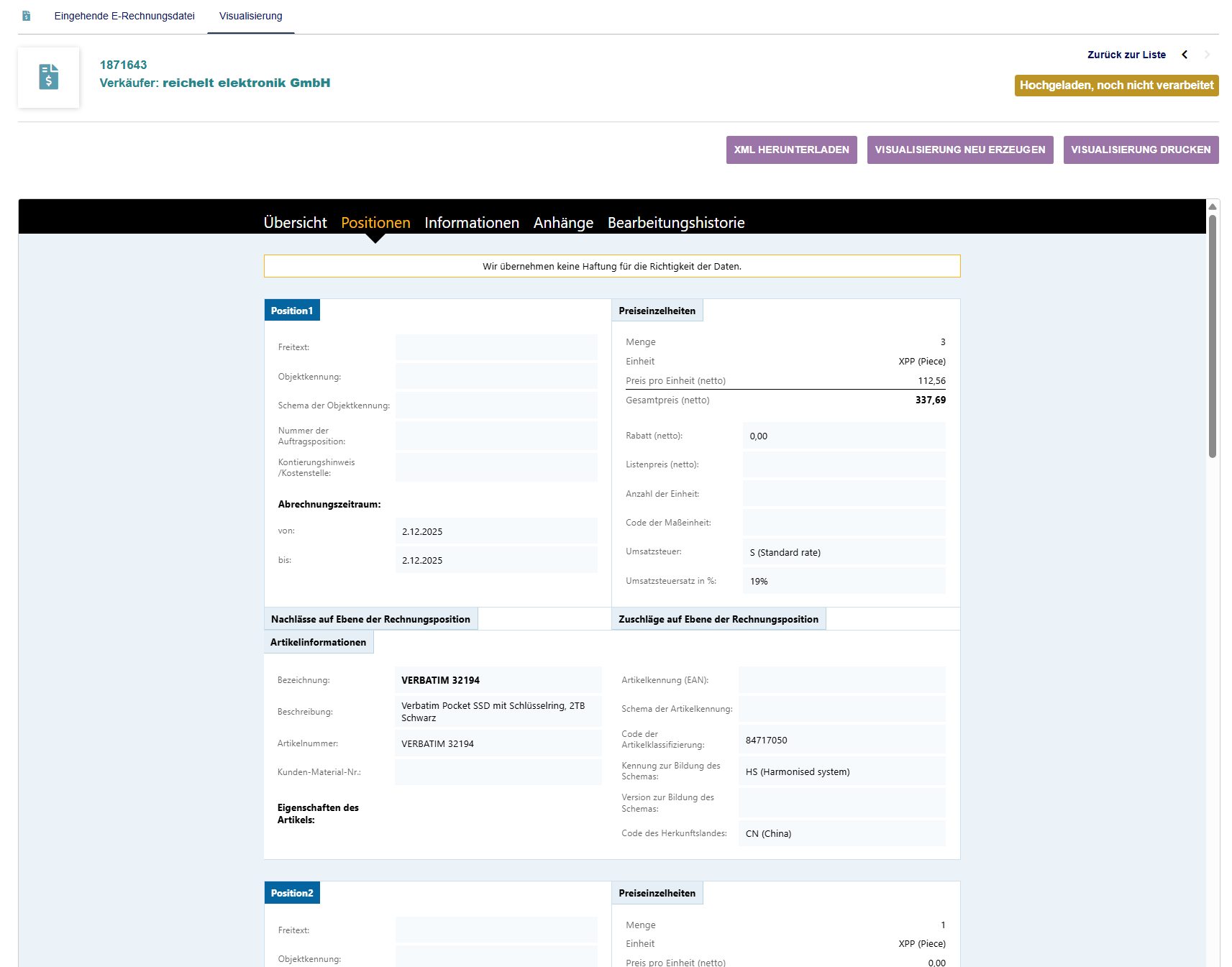1232x967 pixels.
Task: Click Umsatzsteuersatz field showing 19%
Action: (844, 581)
